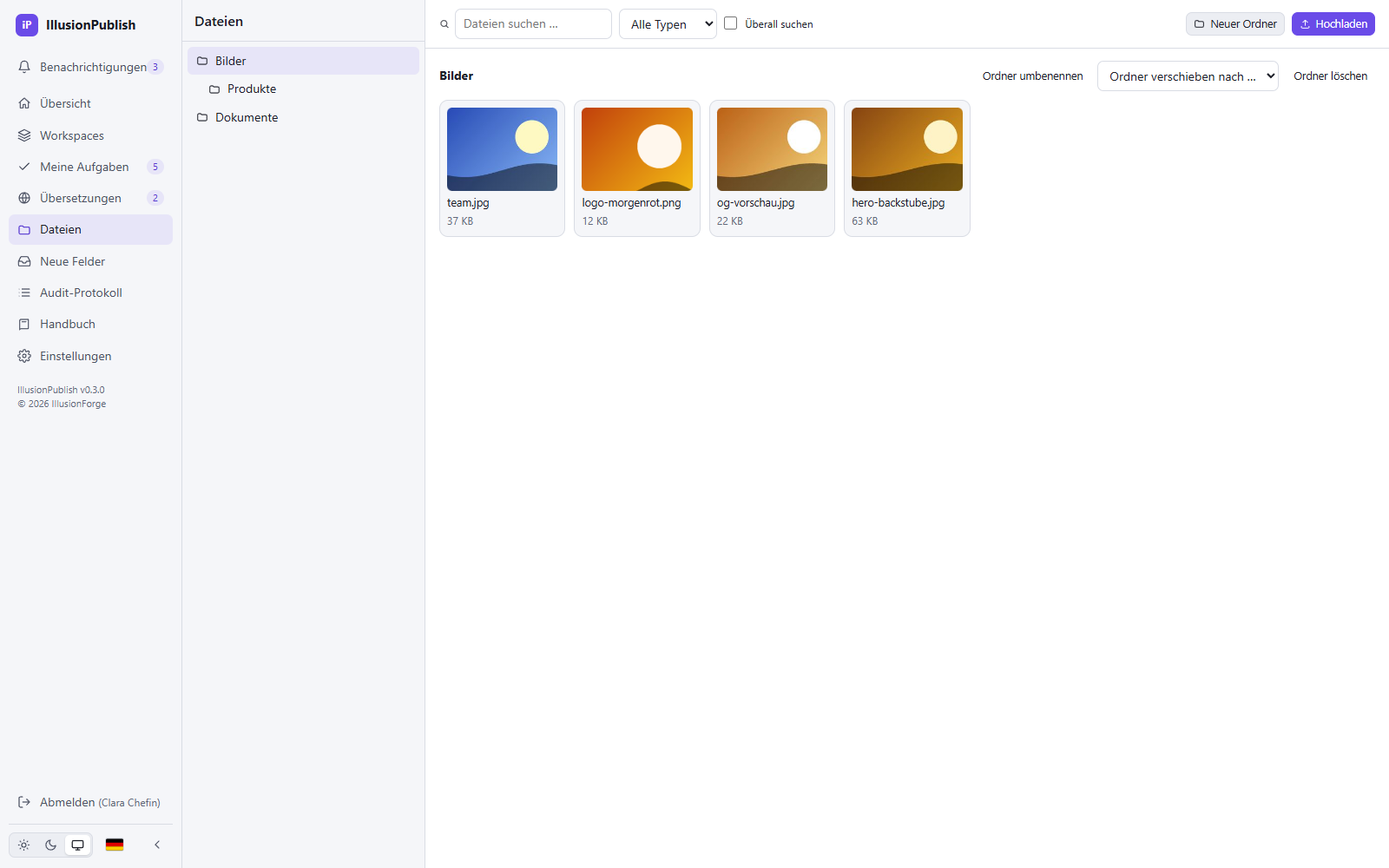Screen dimensions: 1389x868
Task: Select team.jpg thumbnail
Action: pyautogui.click(x=502, y=149)
